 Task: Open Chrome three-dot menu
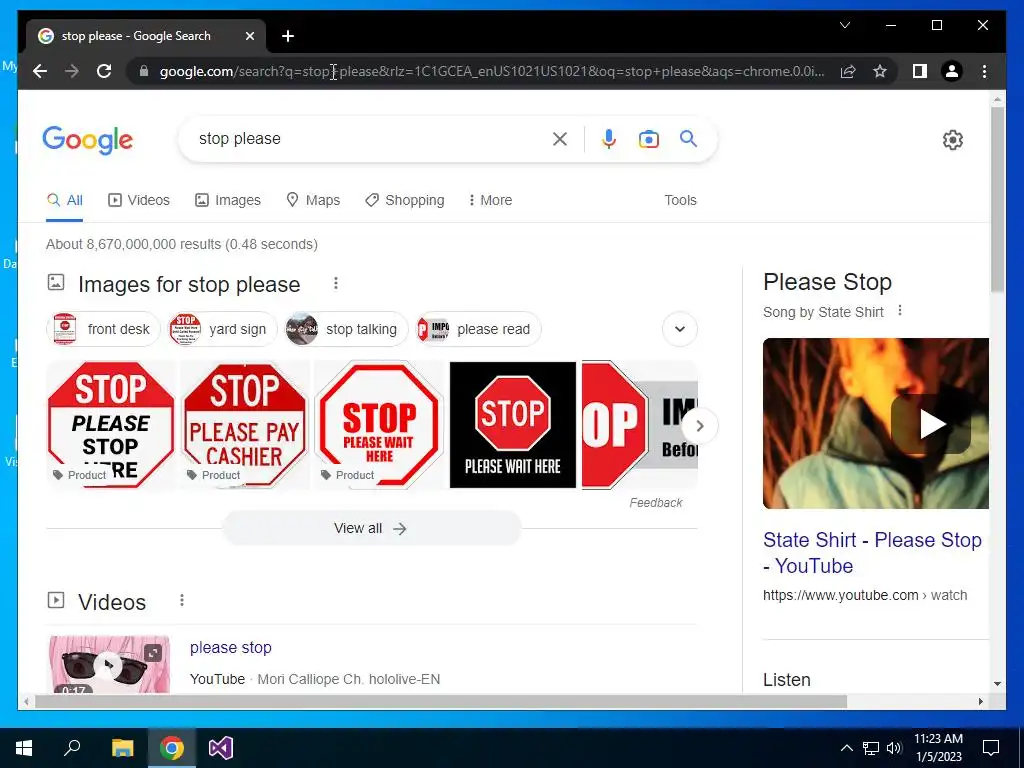pyautogui.click(x=984, y=71)
